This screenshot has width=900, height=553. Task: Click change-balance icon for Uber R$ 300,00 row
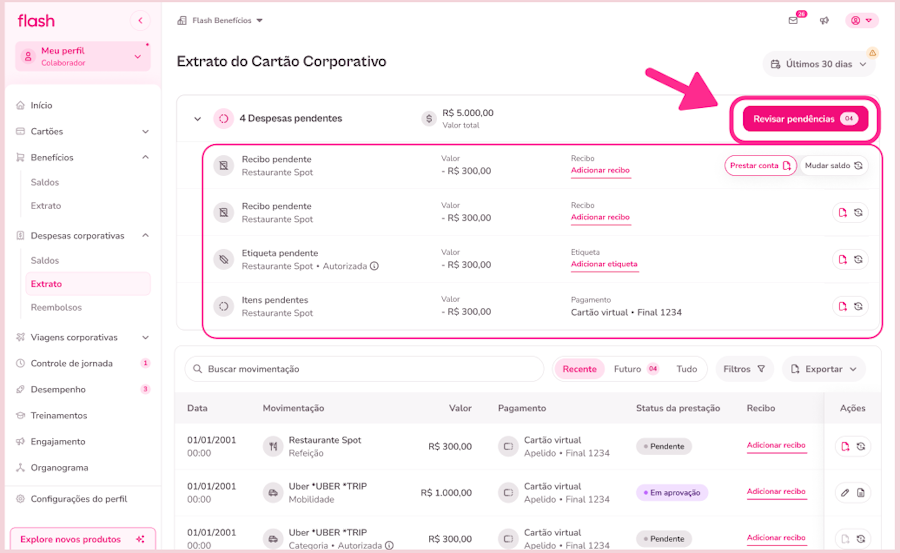pos(860,539)
